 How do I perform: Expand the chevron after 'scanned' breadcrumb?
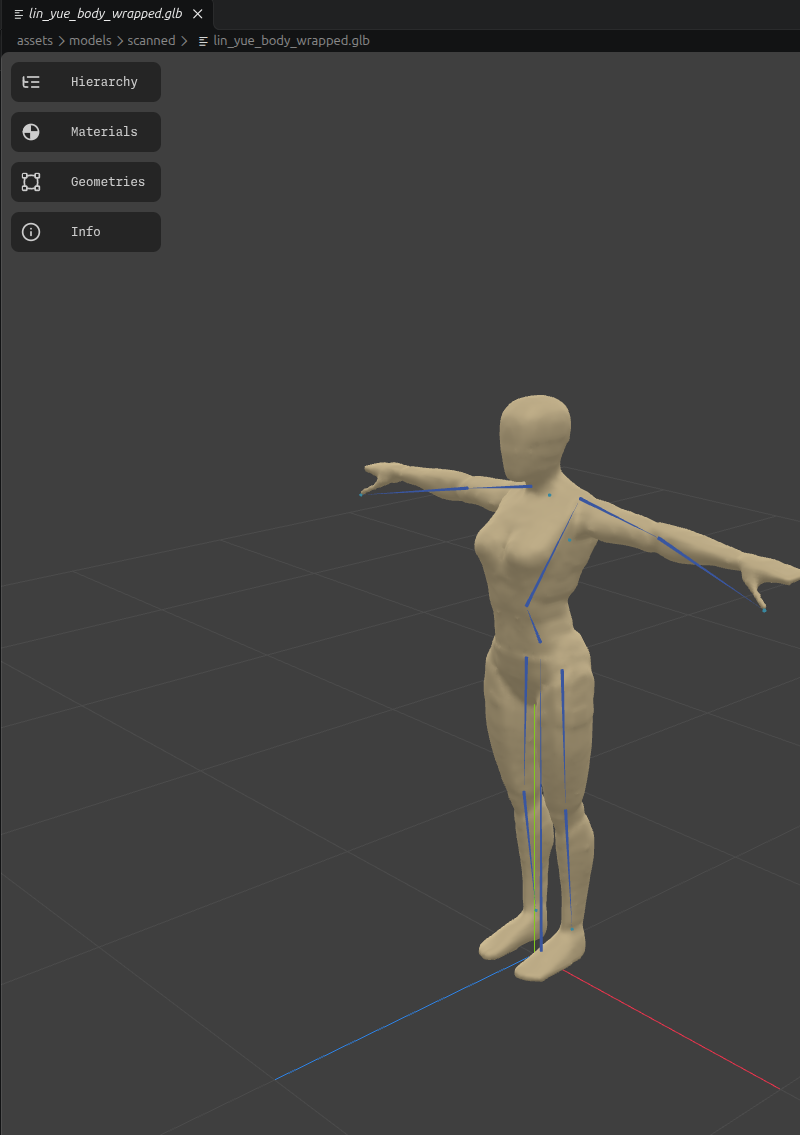point(185,41)
